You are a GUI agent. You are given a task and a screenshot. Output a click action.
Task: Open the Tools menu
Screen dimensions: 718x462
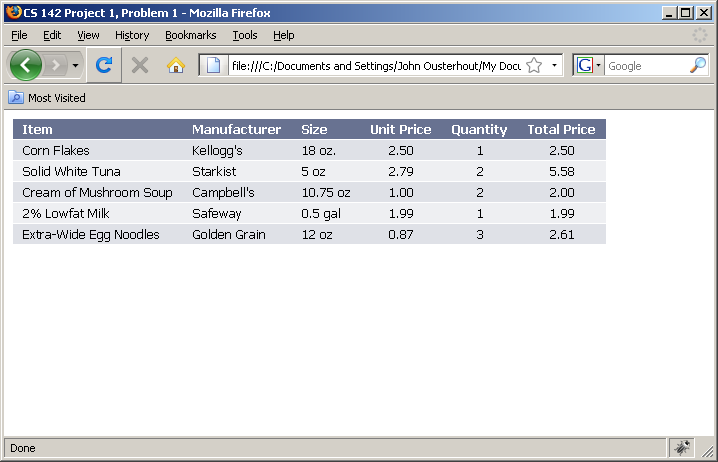point(245,35)
